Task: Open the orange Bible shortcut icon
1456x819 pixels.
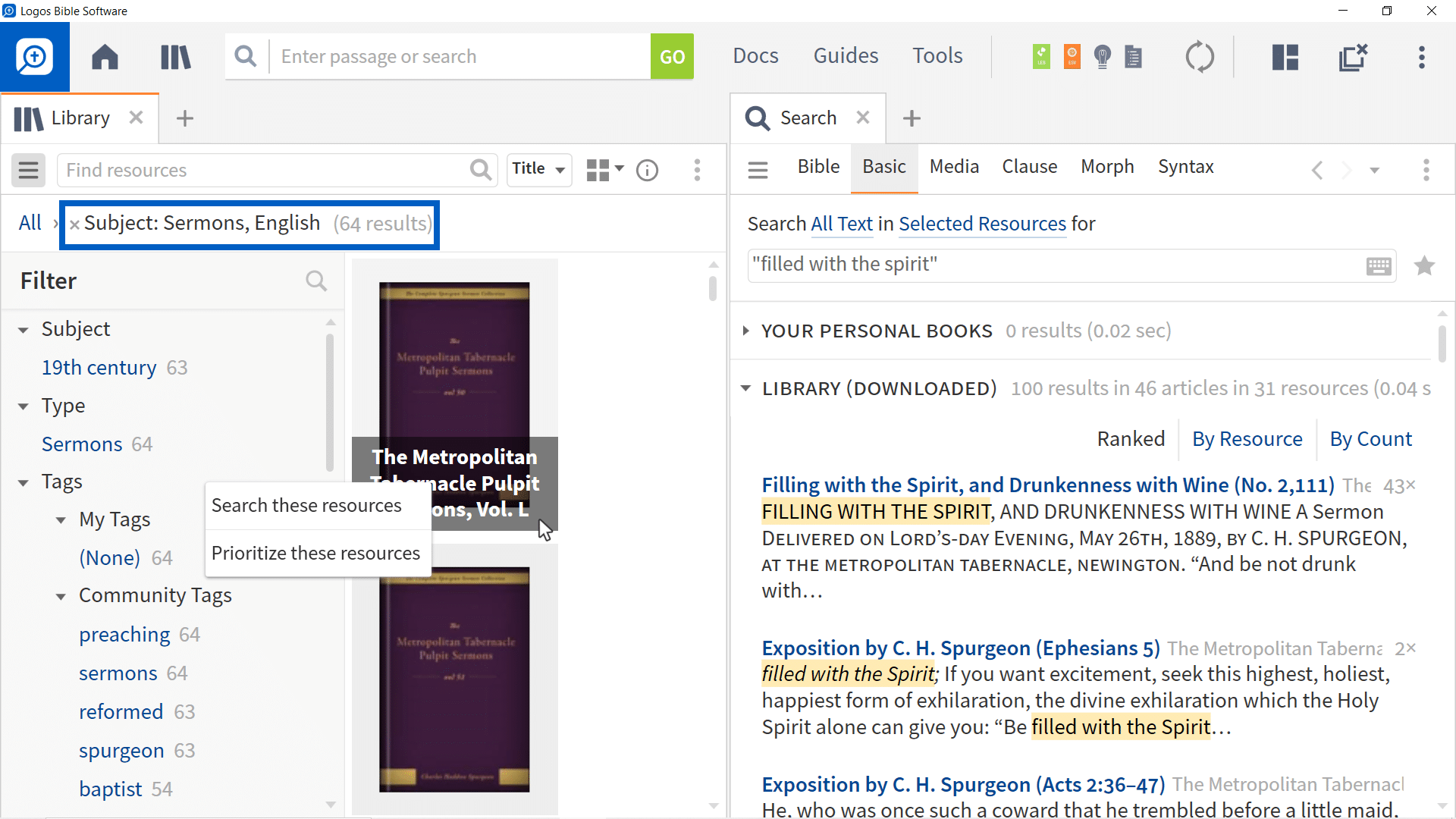Action: coord(1072,57)
